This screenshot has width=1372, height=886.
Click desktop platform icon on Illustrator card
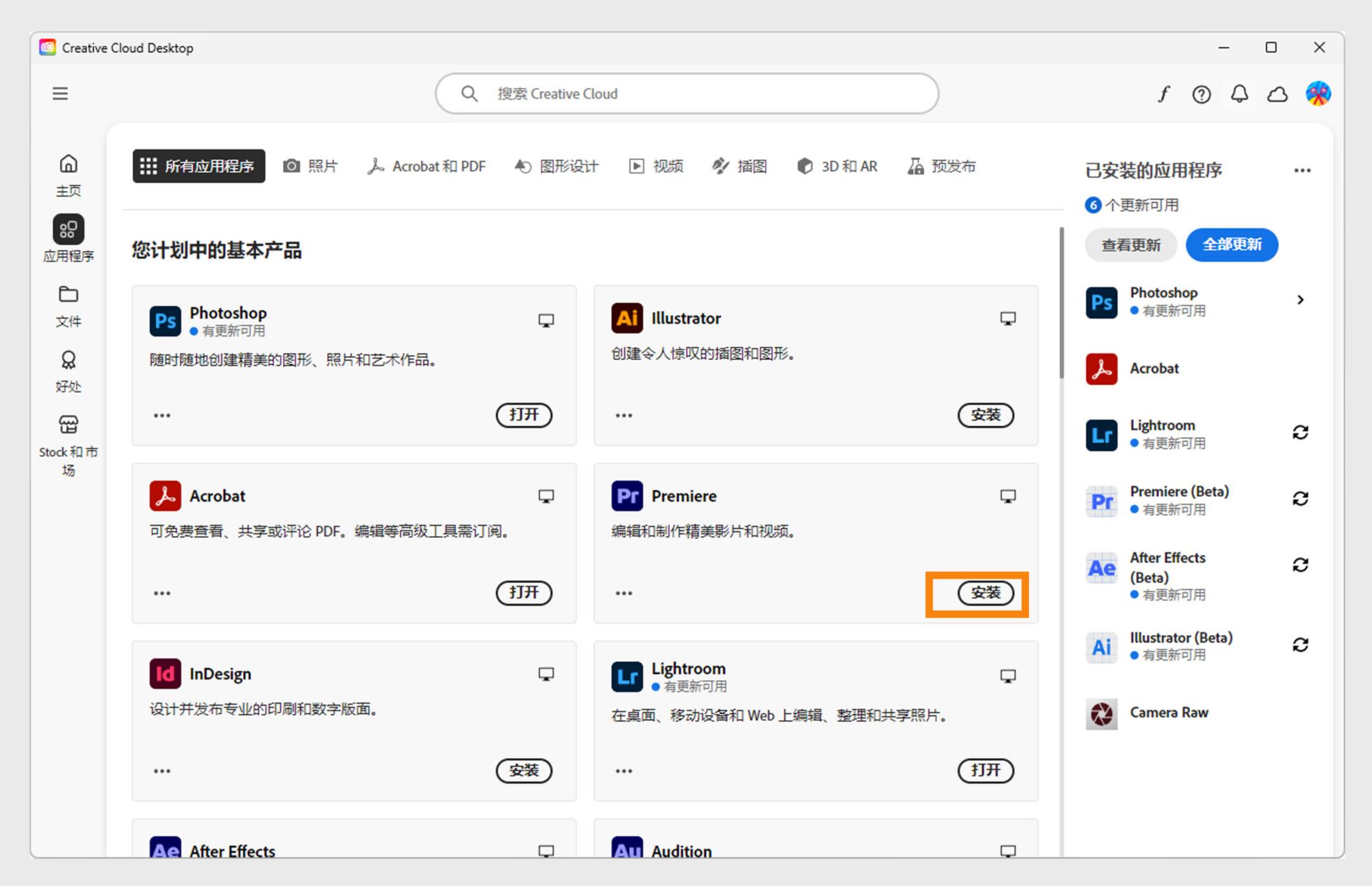pos(1008,319)
